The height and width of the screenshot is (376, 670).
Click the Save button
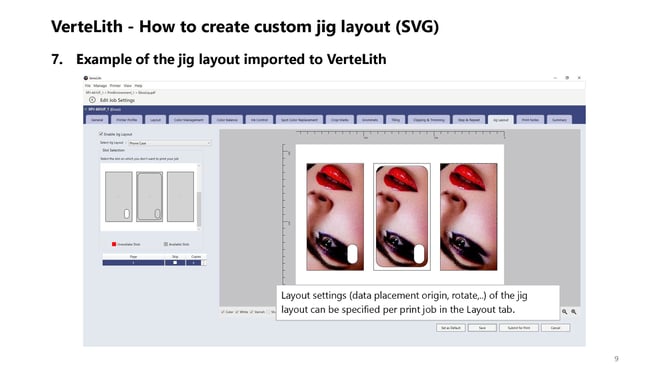tap(482, 328)
